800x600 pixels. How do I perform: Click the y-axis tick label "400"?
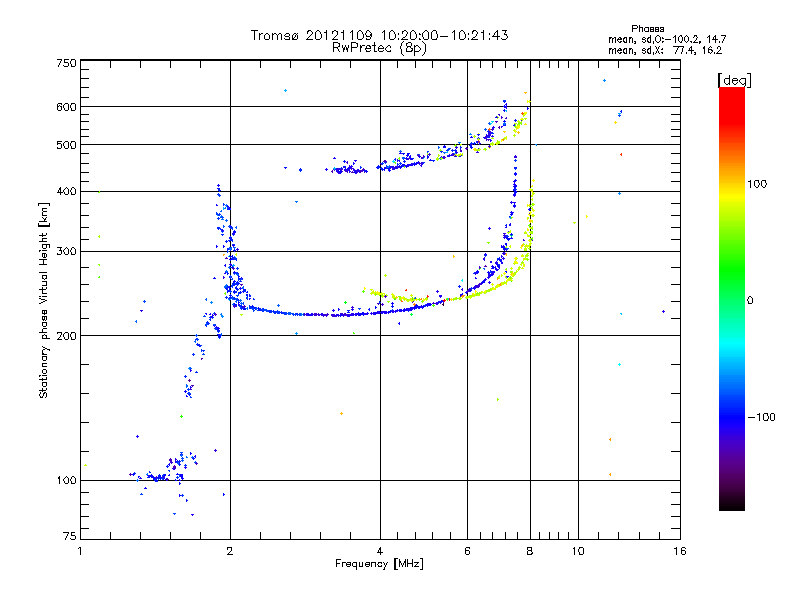coord(66,191)
